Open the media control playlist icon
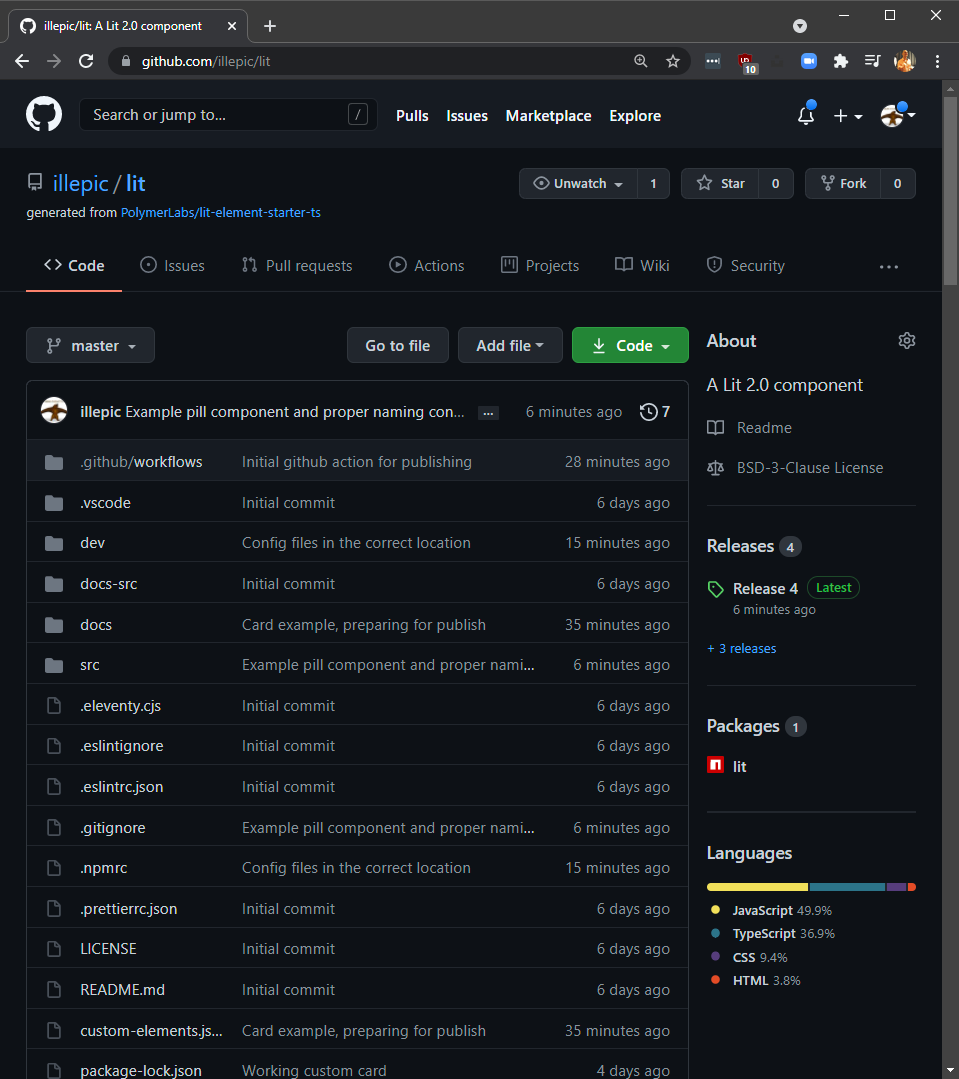Viewport: 959px width, 1079px height. click(x=872, y=61)
